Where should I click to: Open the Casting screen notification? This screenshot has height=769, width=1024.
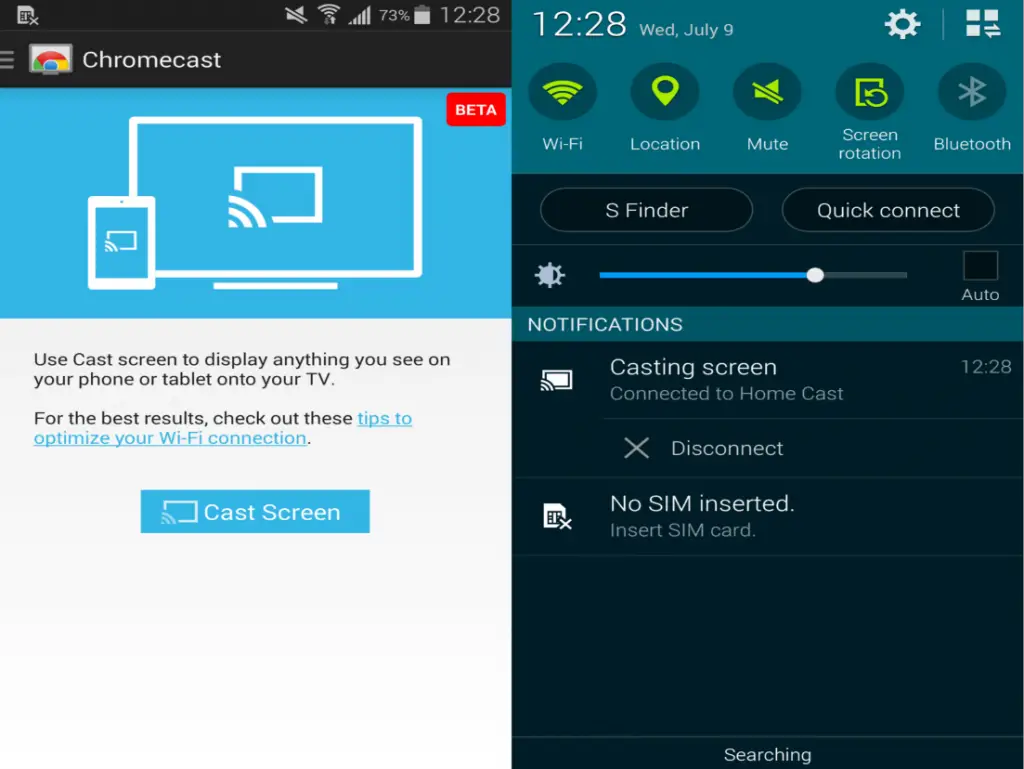pos(767,380)
